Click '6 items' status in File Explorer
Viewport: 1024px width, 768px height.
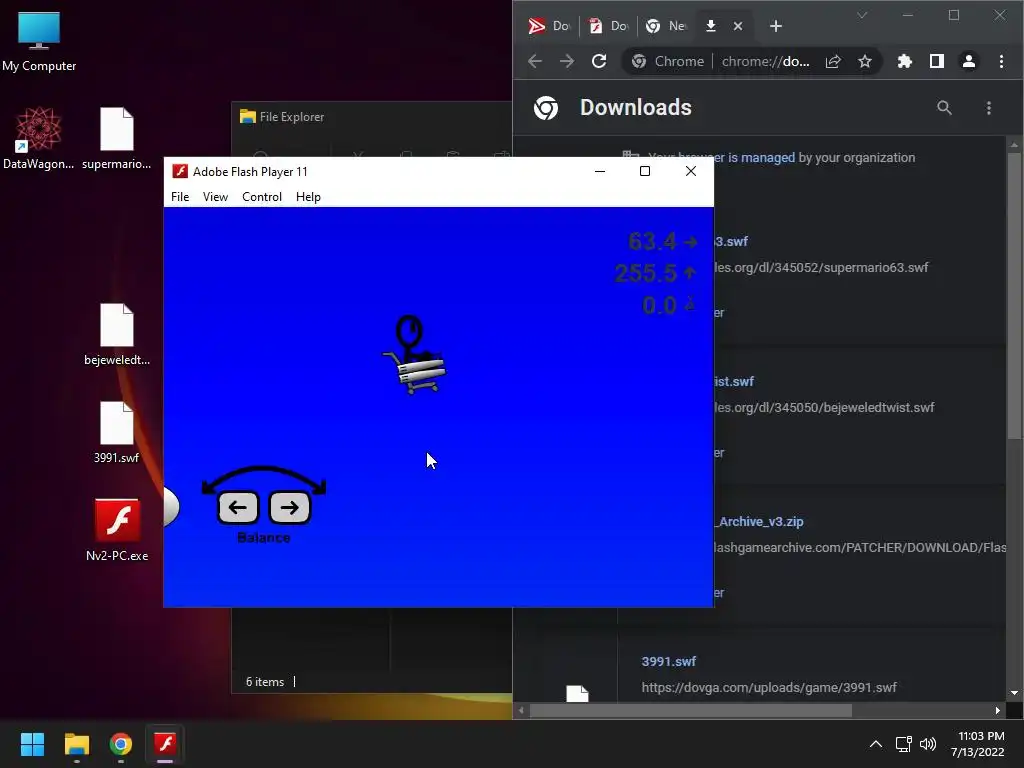pyautogui.click(x=264, y=682)
